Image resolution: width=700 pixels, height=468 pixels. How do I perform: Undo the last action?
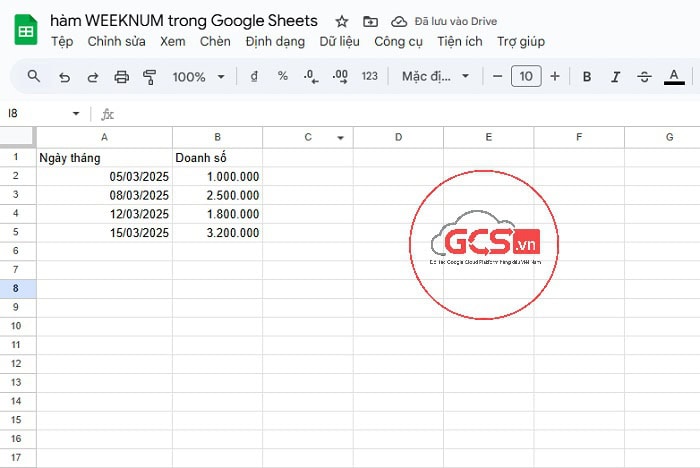pos(64,76)
